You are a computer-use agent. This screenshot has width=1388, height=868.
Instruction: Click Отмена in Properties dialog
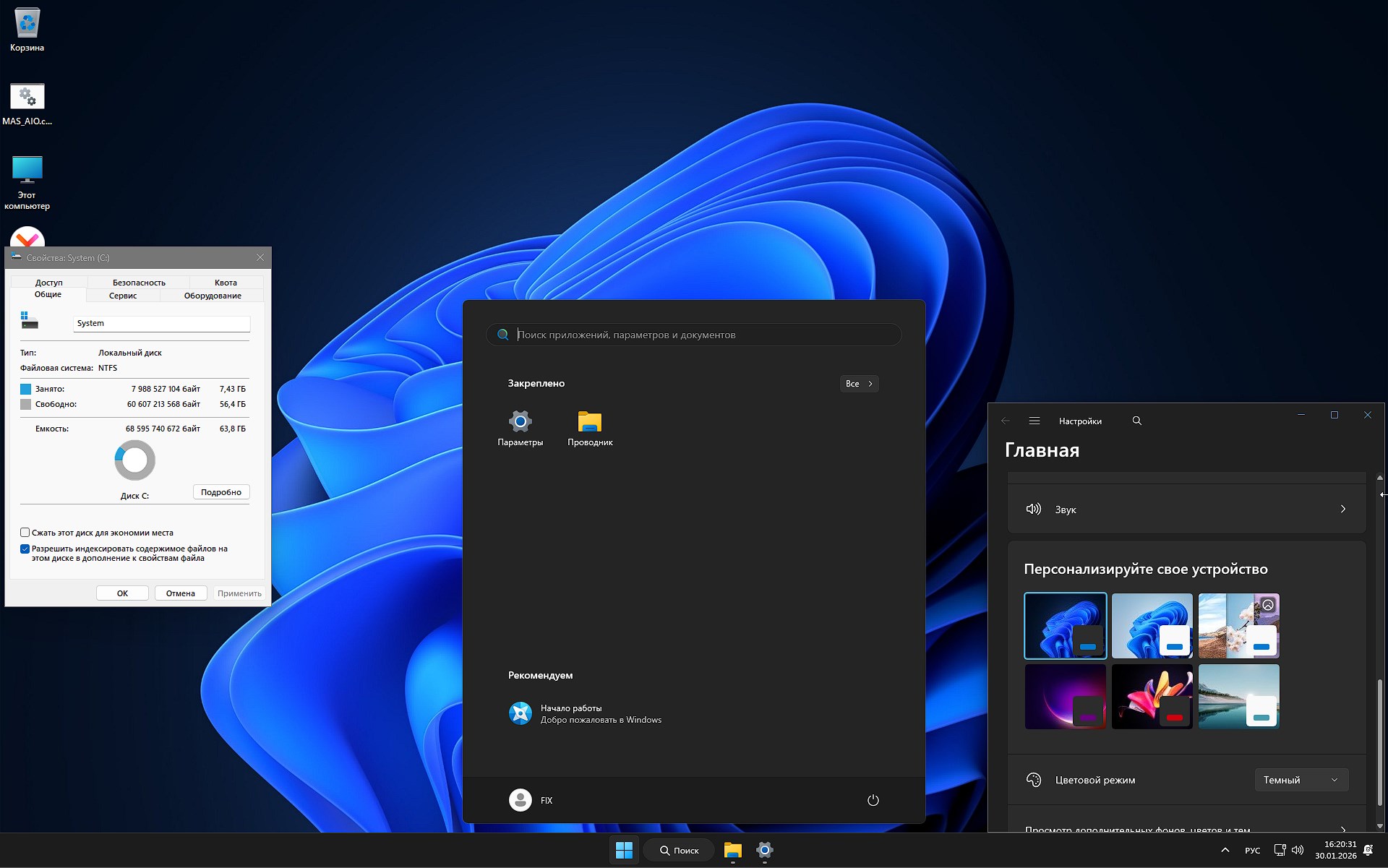tap(181, 593)
